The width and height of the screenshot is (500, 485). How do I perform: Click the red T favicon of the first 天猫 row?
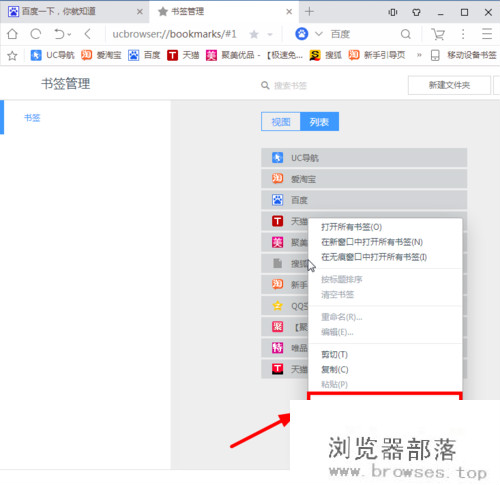pyautogui.click(x=277, y=221)
